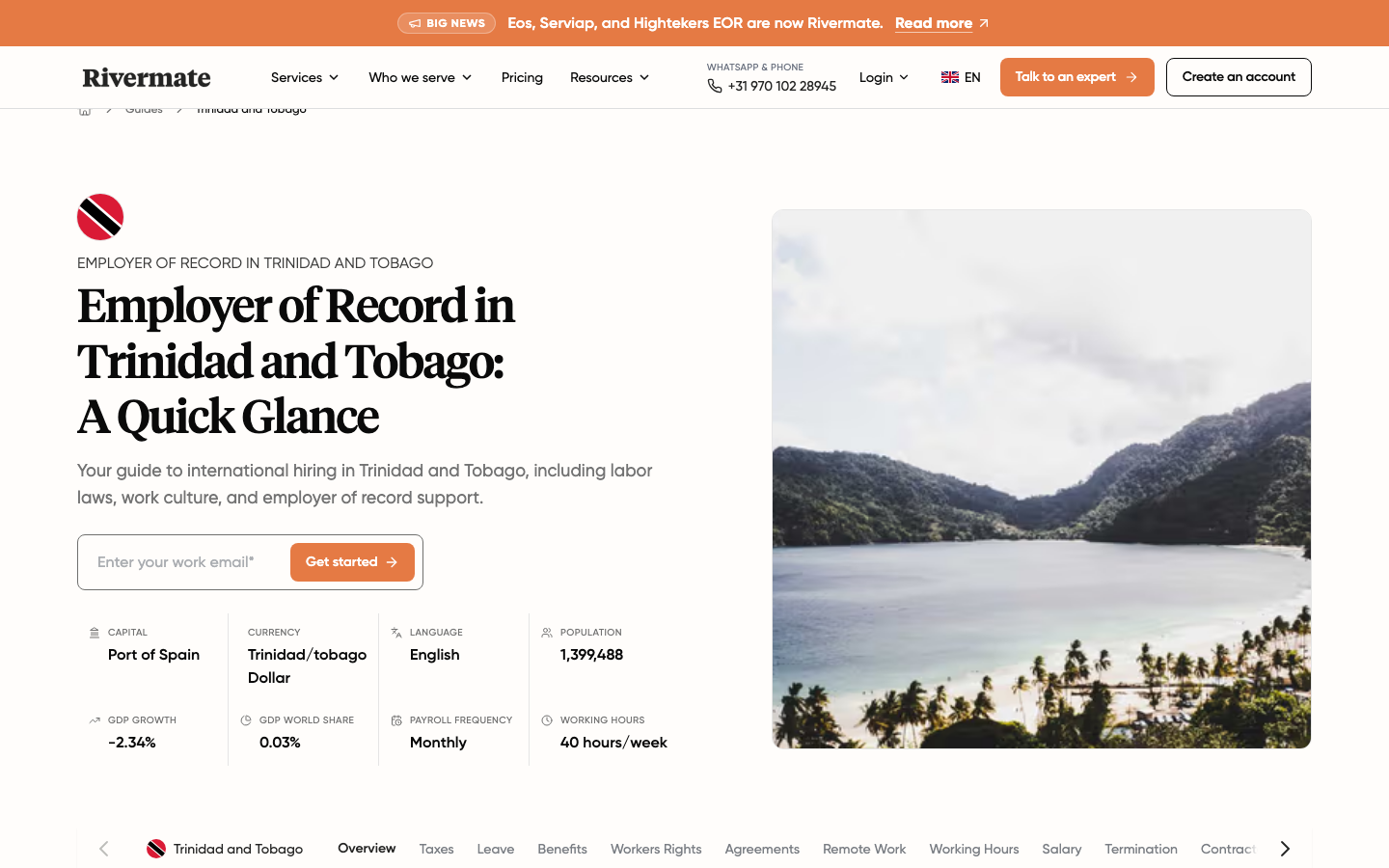Expand the Resources menu
The width and height of the screenshot is (1389, 868).
(610, 77)
